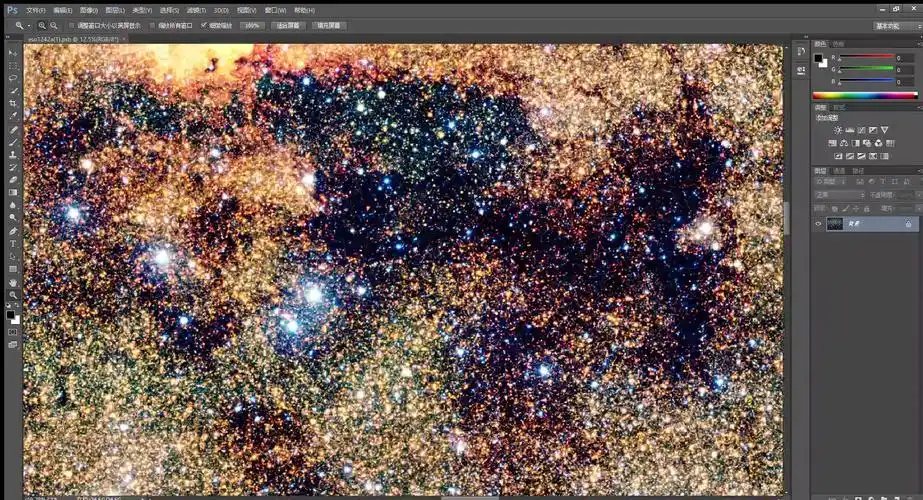This screenshot has width=923, height=500.
Task: Click the red R channel slider
Action: click(866, 57)
